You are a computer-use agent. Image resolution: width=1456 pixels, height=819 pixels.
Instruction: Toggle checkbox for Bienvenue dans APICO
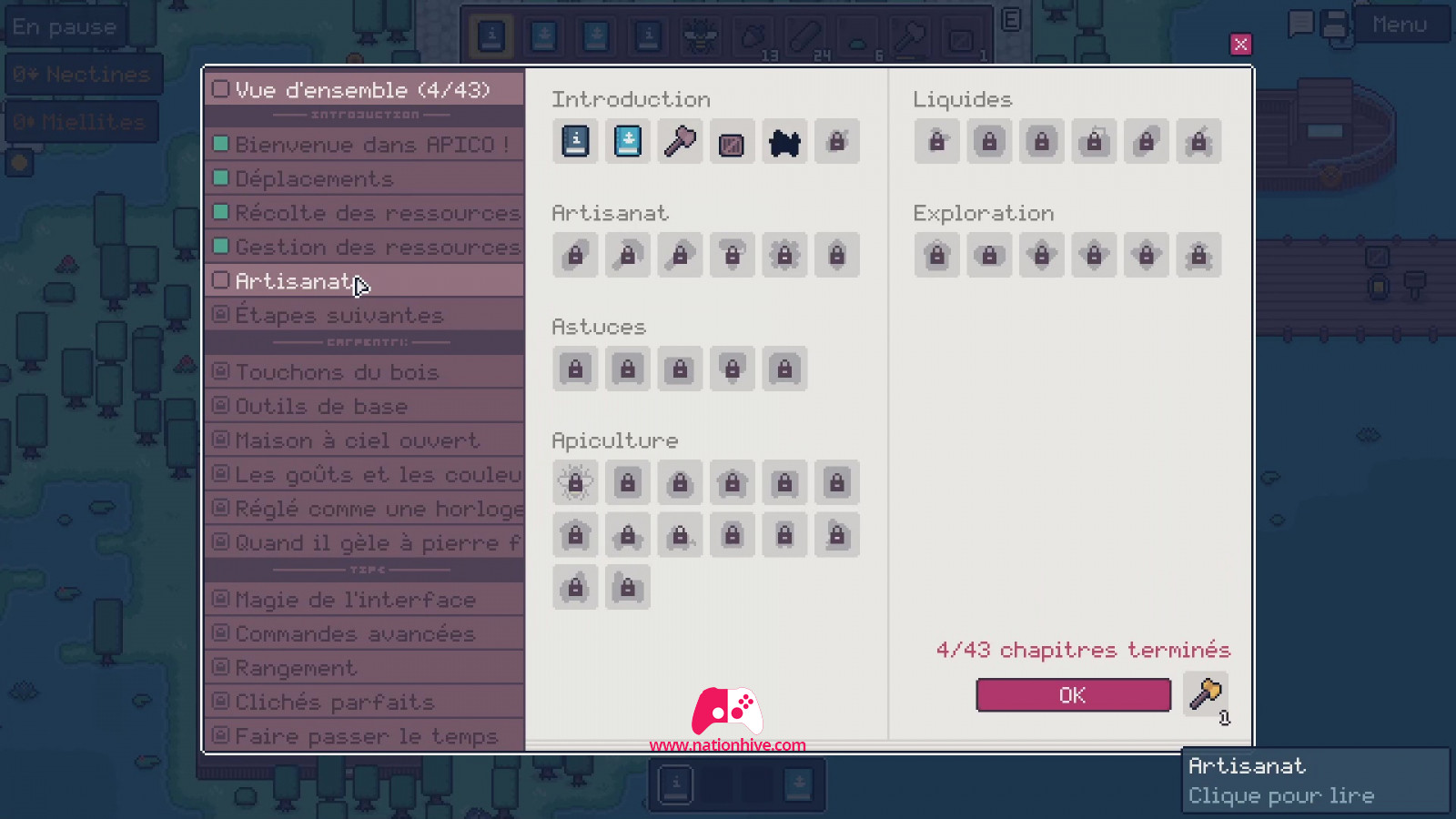pyautogui.click(x=220, y=144)
